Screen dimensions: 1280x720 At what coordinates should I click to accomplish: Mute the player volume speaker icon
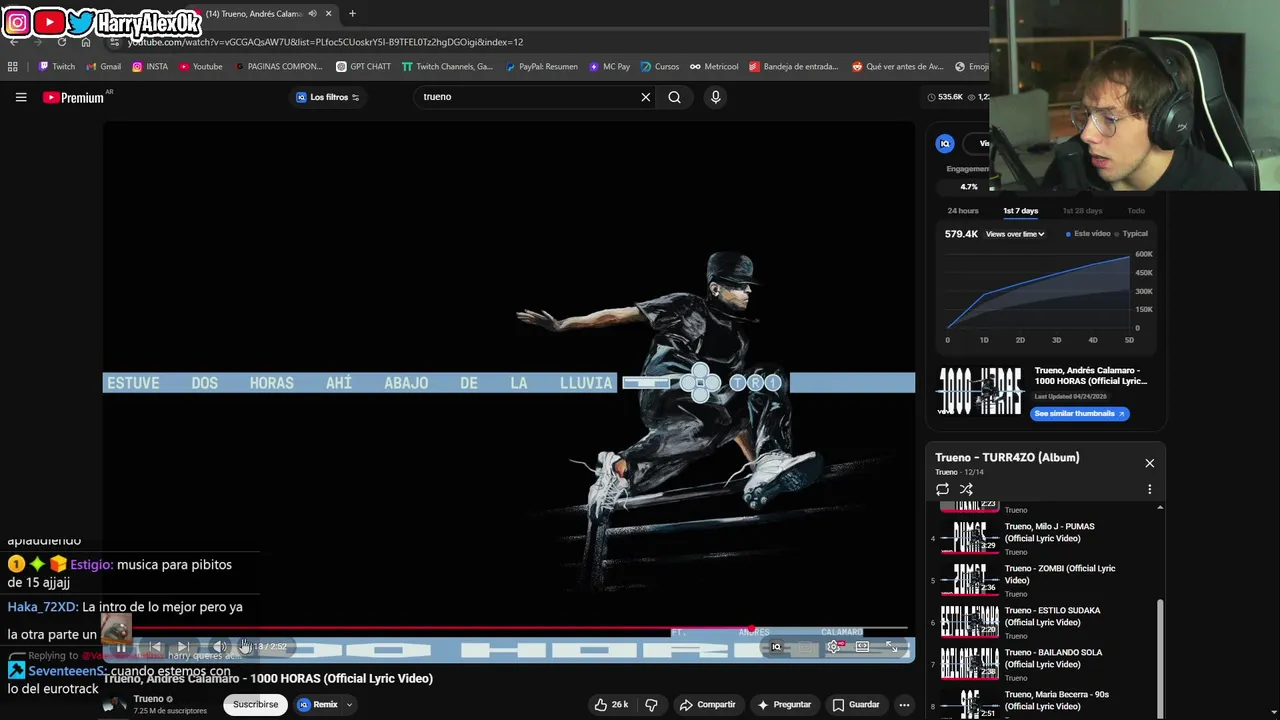(x=219, y=647)
